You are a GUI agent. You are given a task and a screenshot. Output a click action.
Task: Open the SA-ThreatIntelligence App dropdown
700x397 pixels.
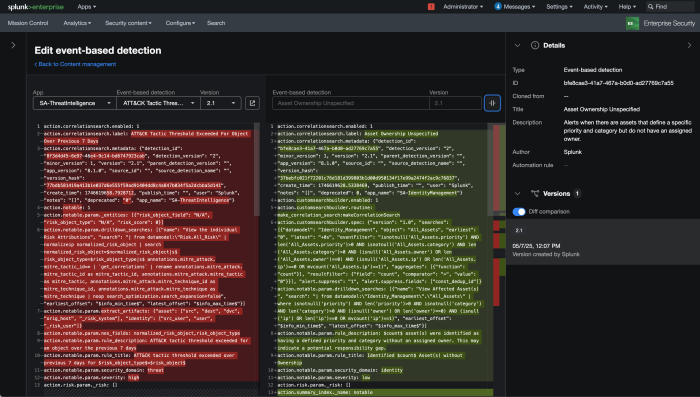click(75, 103)
